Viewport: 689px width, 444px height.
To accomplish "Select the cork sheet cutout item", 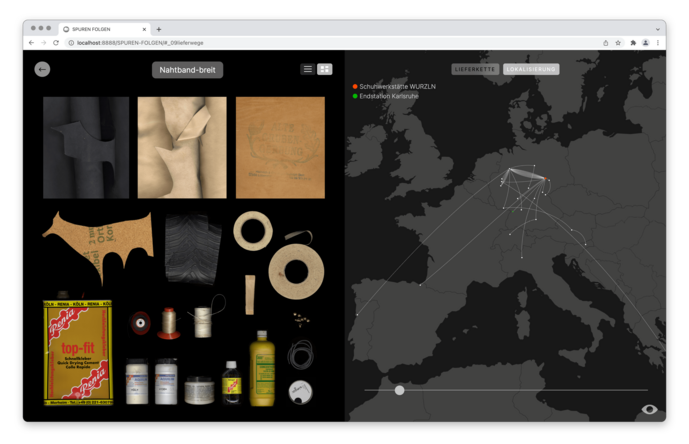I will (95, 243).
